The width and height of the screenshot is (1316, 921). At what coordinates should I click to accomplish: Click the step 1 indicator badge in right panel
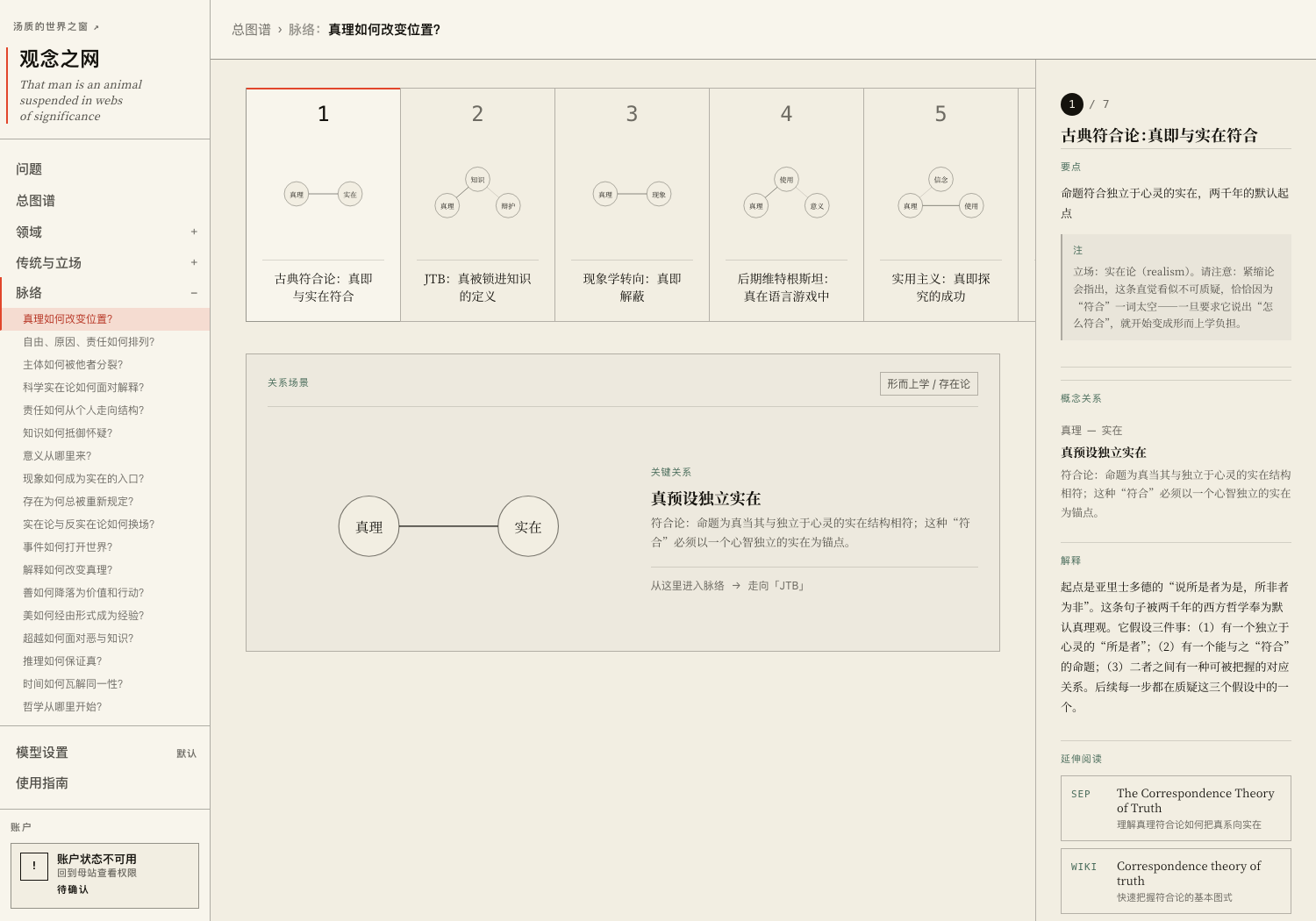click(1072, 104)
